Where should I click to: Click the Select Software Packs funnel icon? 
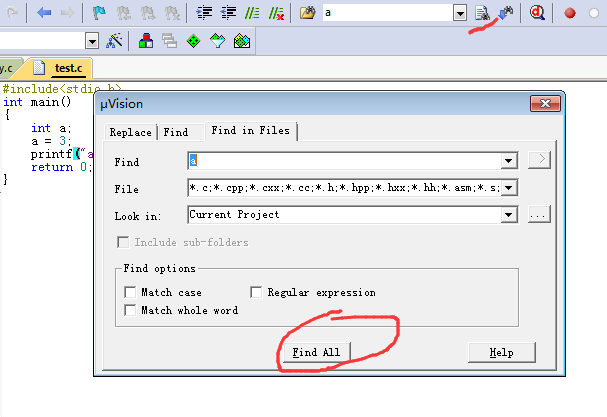[x=218, y=41]
